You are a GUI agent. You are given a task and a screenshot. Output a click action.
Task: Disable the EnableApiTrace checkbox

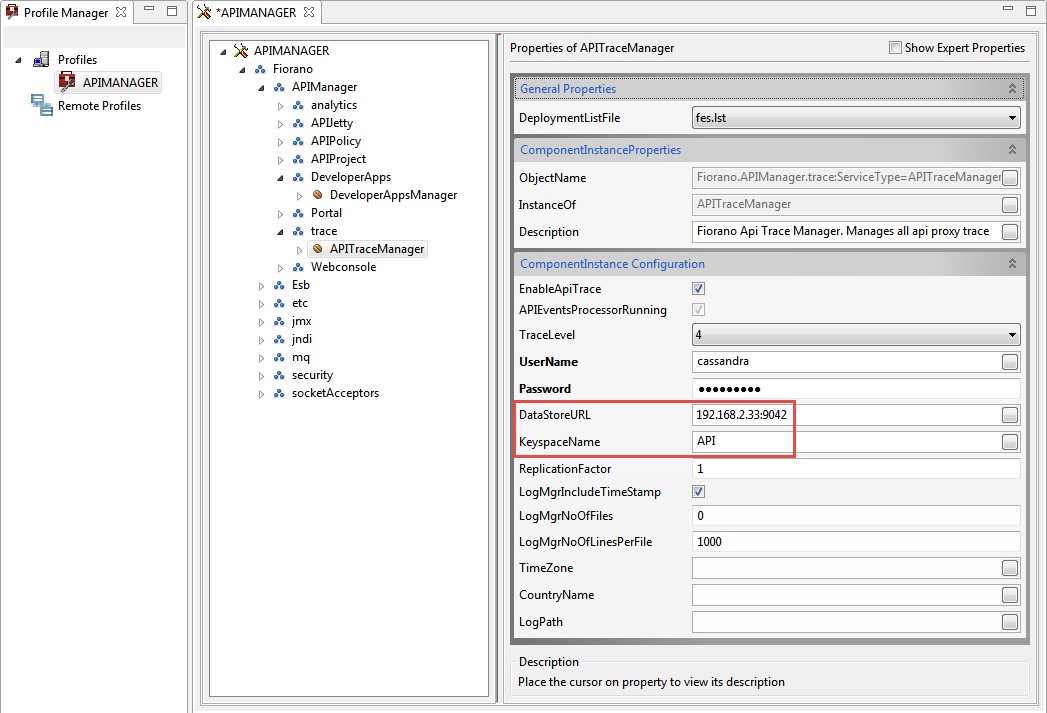click(699, 289)
